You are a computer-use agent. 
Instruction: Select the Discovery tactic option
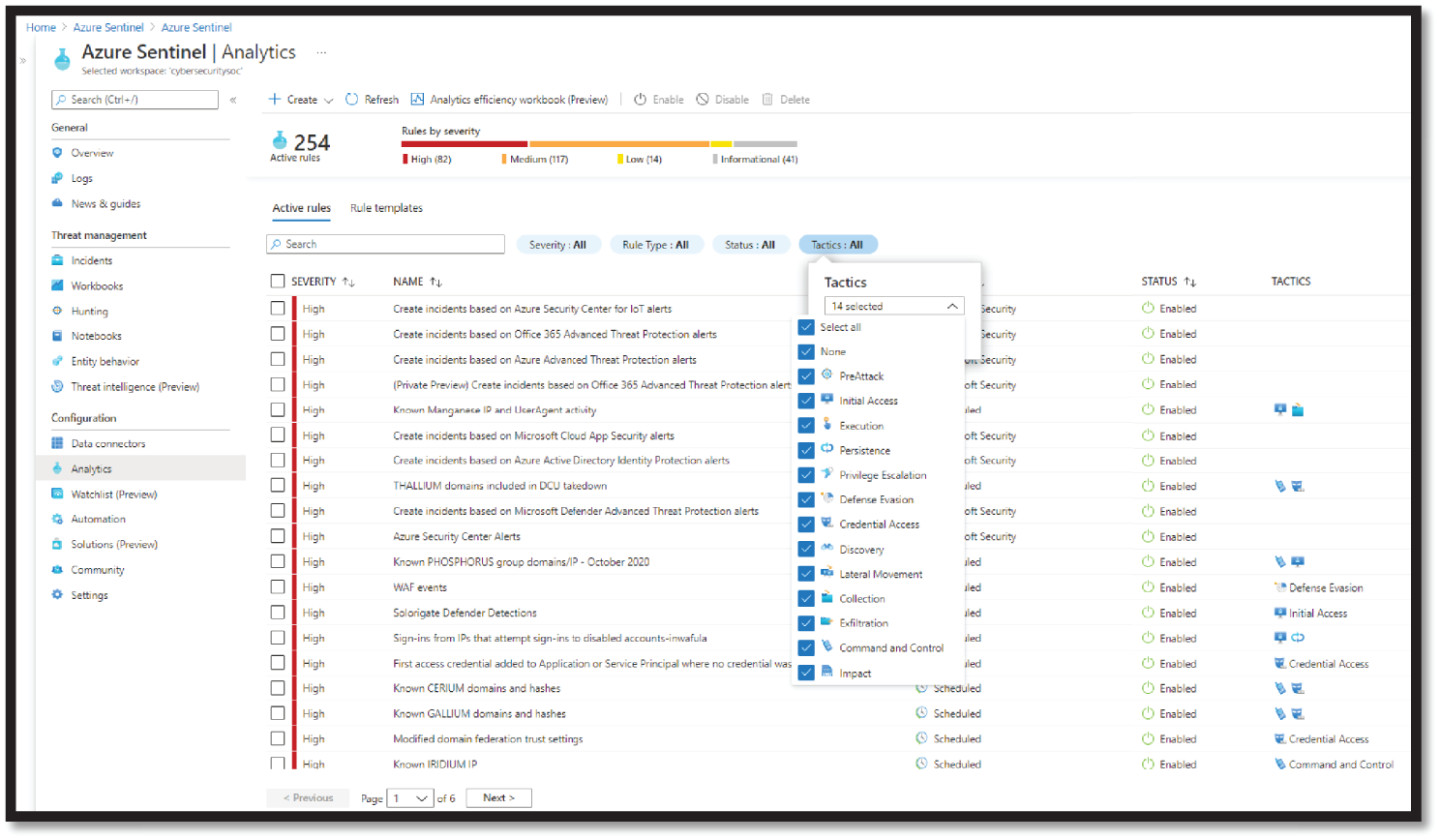tap(861, 550)
